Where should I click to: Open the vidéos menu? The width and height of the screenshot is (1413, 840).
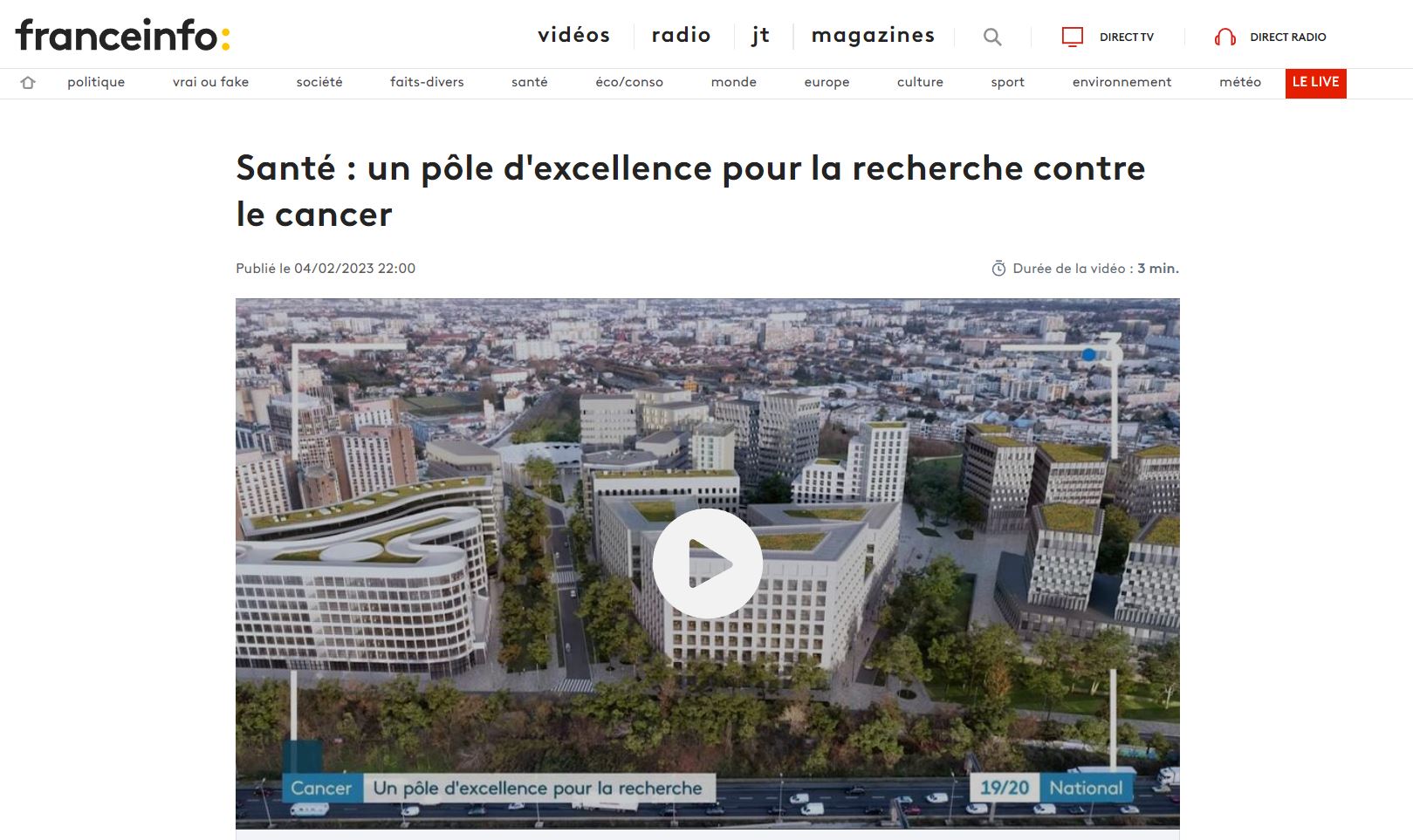pos(573,36)
